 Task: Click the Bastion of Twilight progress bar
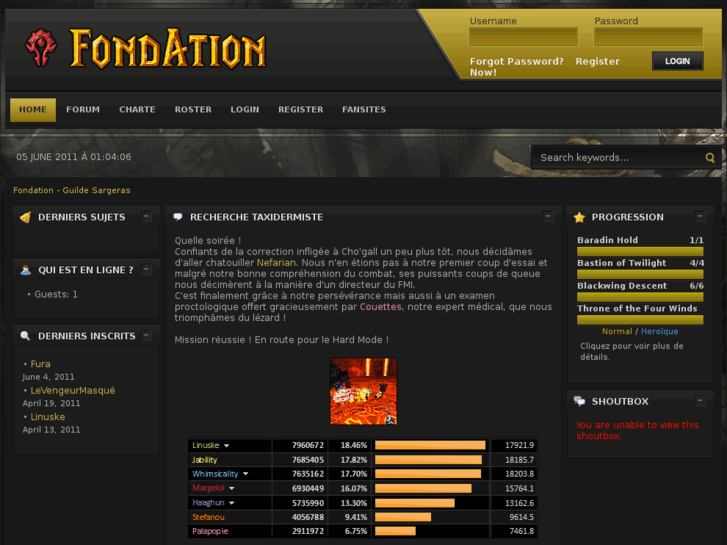(x=640, y=274)
